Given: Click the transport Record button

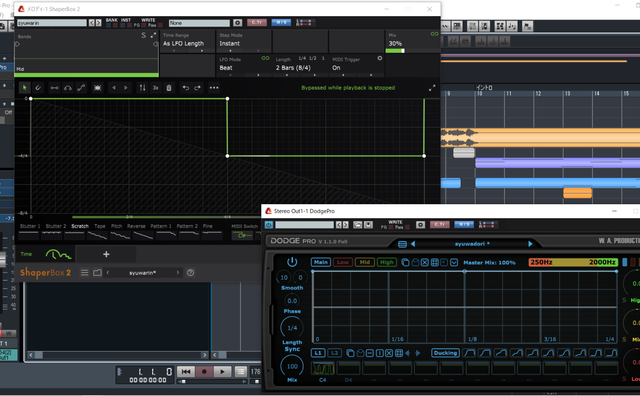Looking at the screenshot, I should point(204,372).
